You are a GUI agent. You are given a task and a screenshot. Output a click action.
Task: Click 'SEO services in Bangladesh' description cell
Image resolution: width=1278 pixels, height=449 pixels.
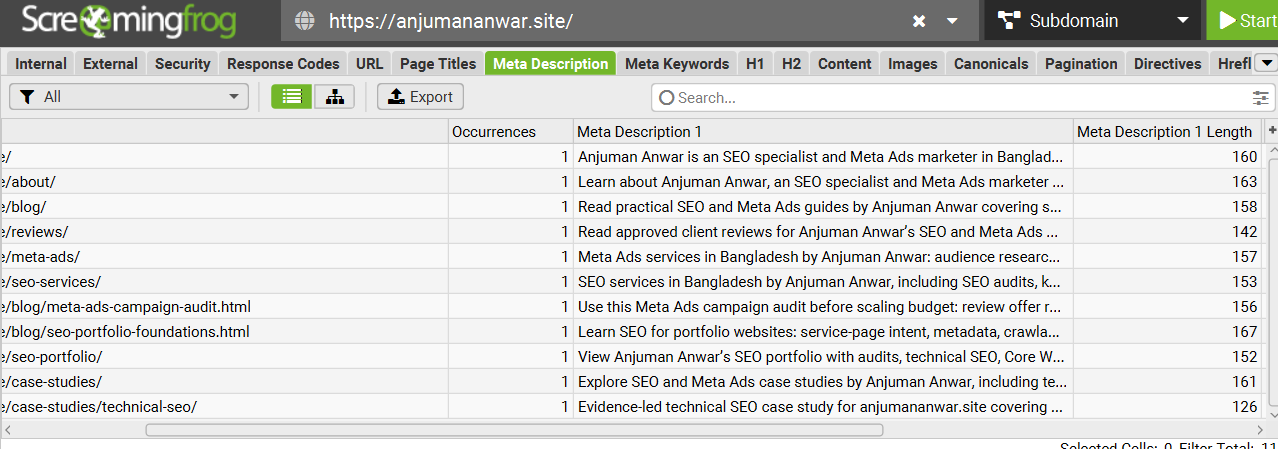(823, 282)
